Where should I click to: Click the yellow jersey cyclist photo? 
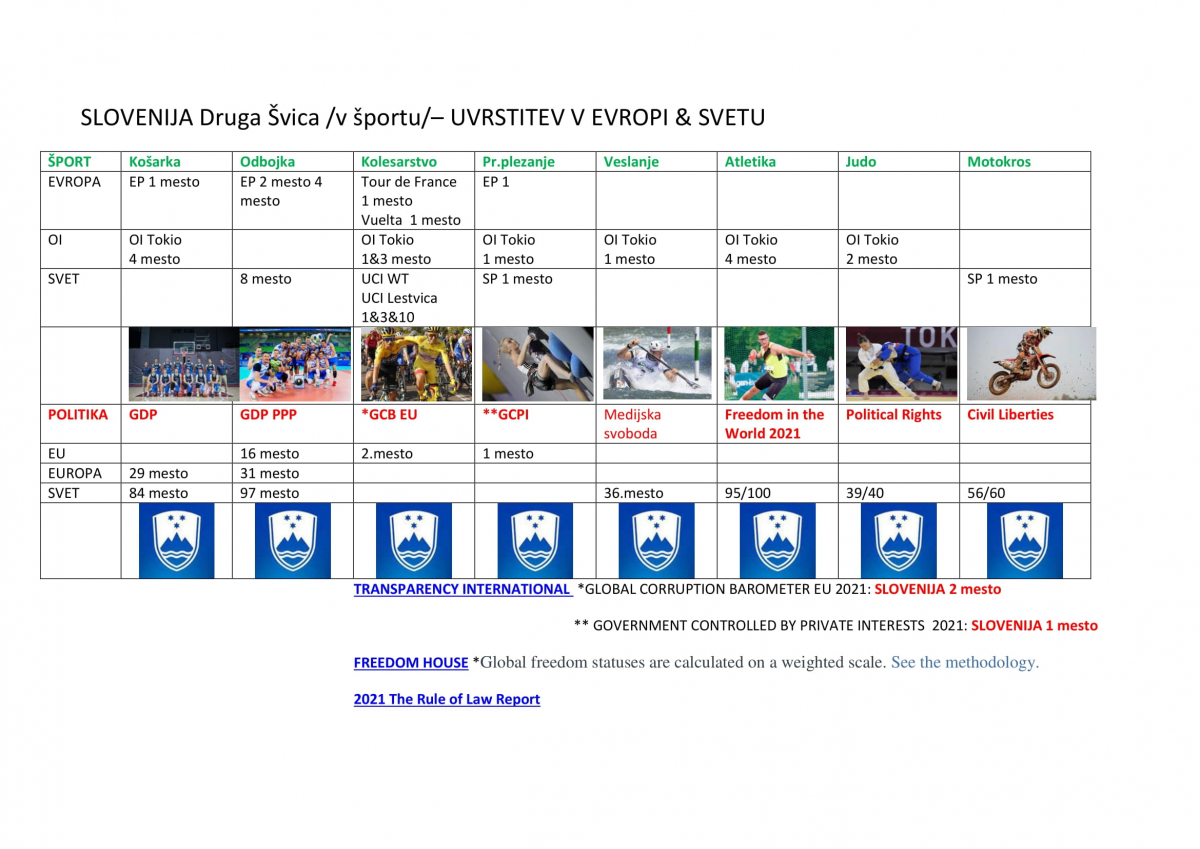(415, 364)
